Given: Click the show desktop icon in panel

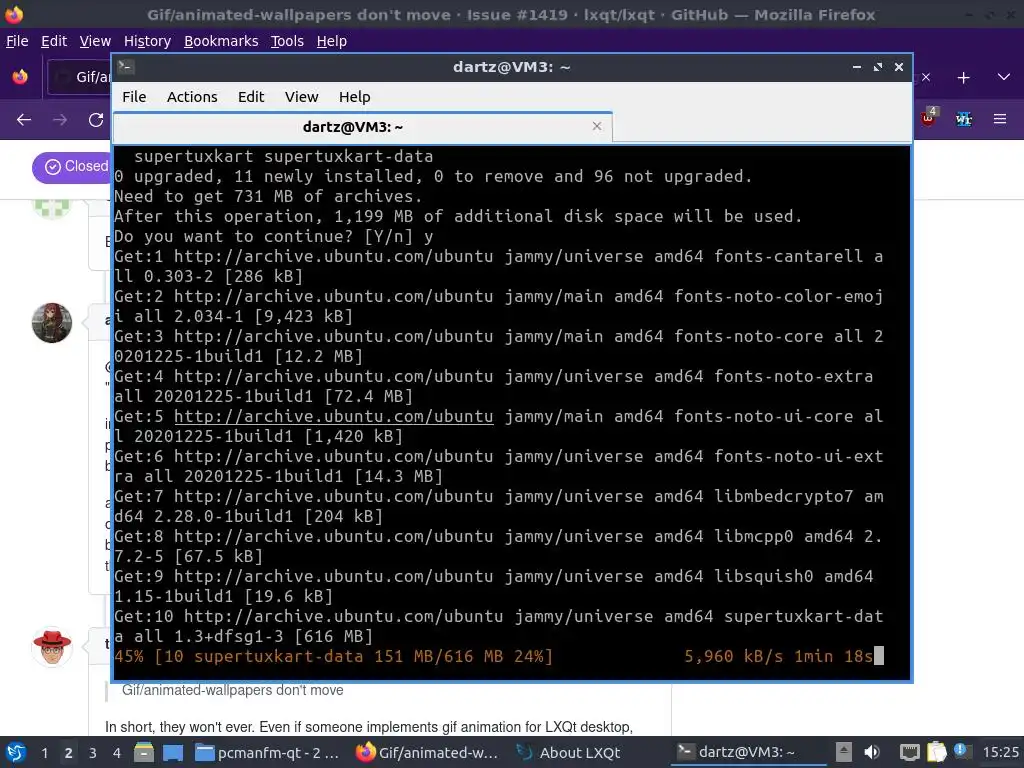Looking at the screenshot, I should [173, 752].
